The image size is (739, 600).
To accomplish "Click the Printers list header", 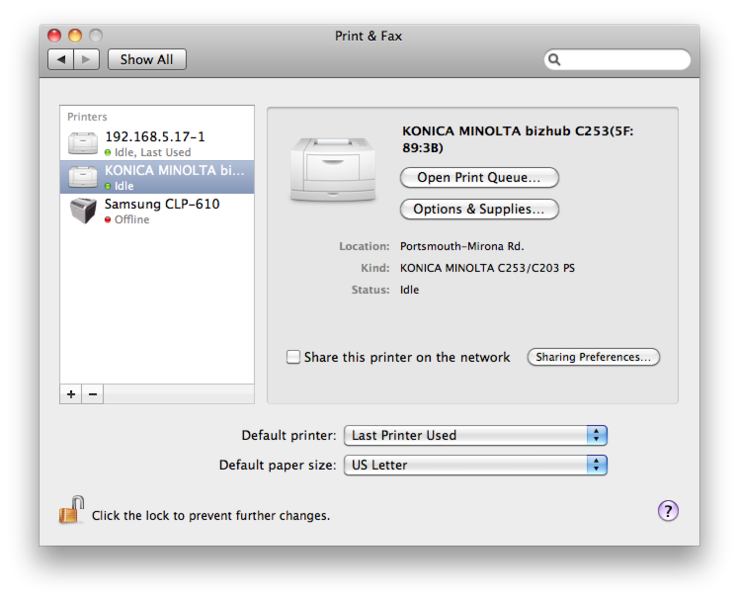I will coord(87,116).
